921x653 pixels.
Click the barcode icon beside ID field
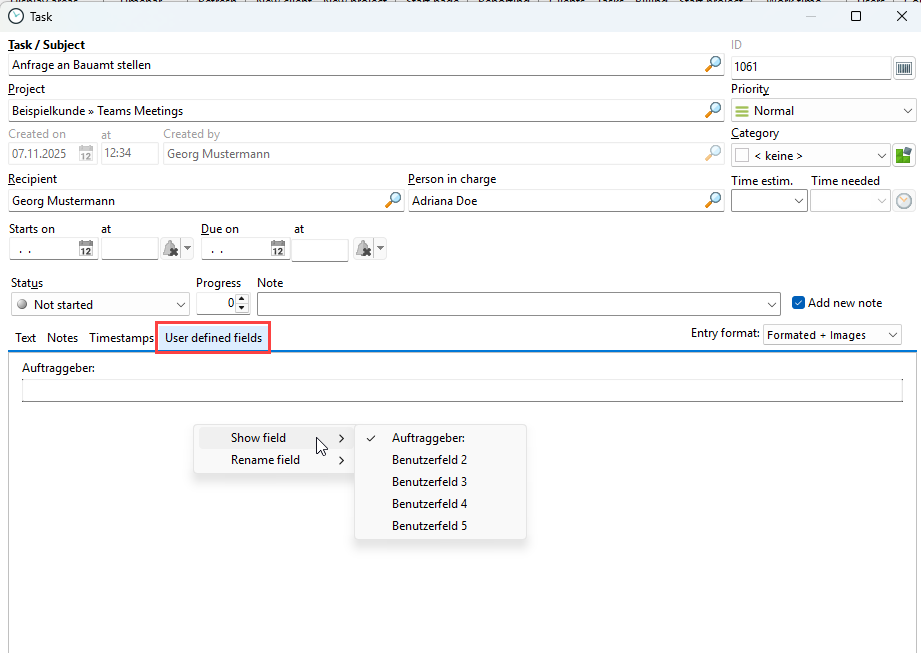pos(904,68)
